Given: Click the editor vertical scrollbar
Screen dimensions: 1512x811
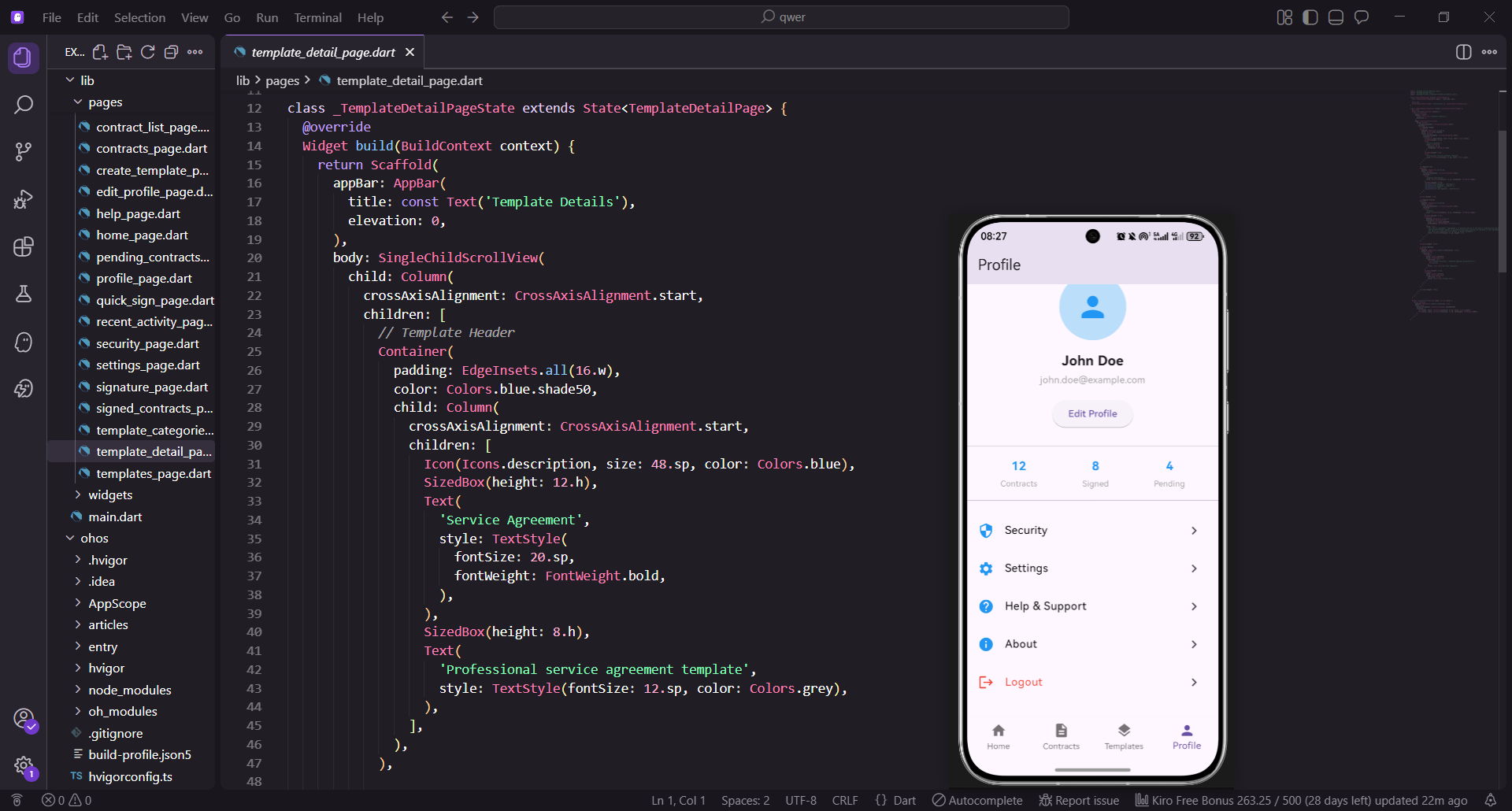Looking at the screenshot, I should [1503, 201].
